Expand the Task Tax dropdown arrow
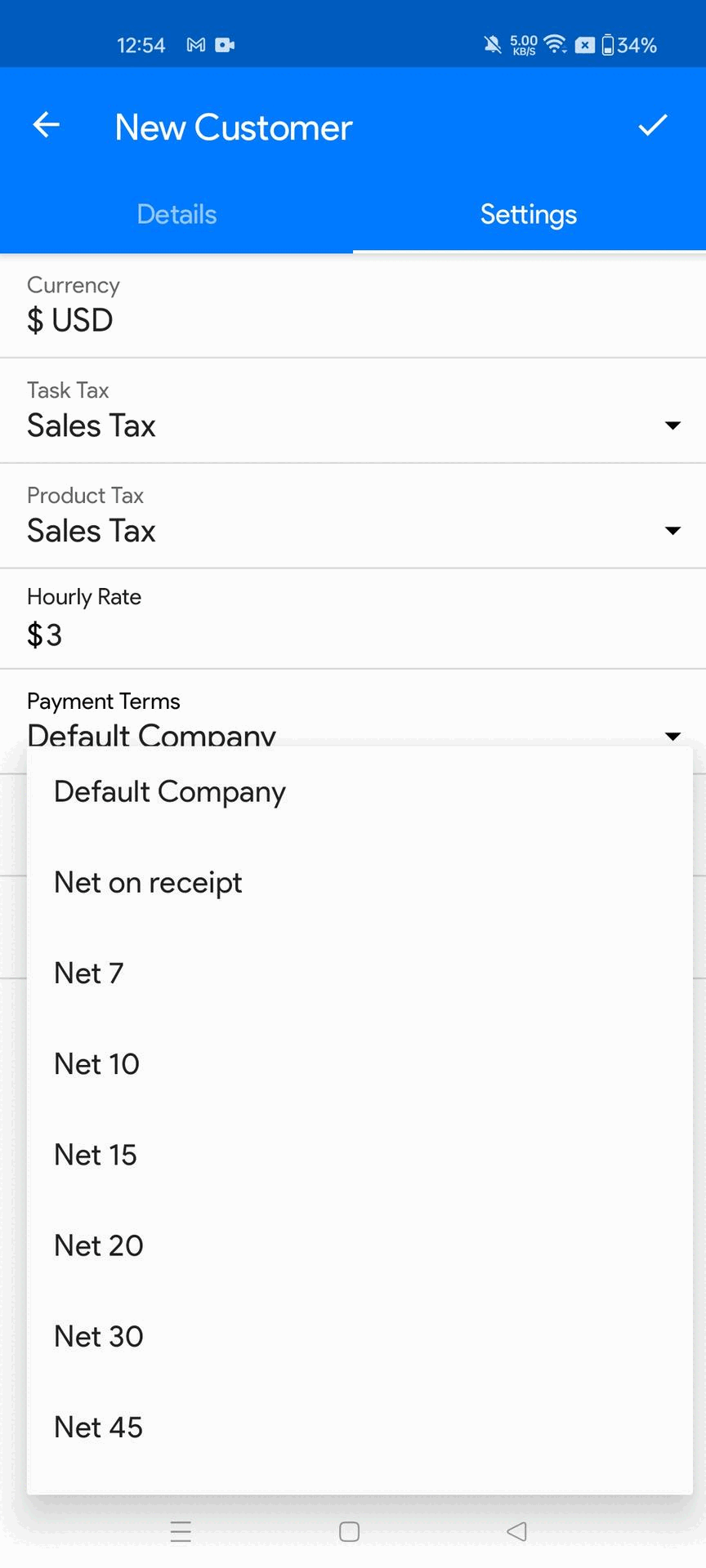 tap(672, 425)
